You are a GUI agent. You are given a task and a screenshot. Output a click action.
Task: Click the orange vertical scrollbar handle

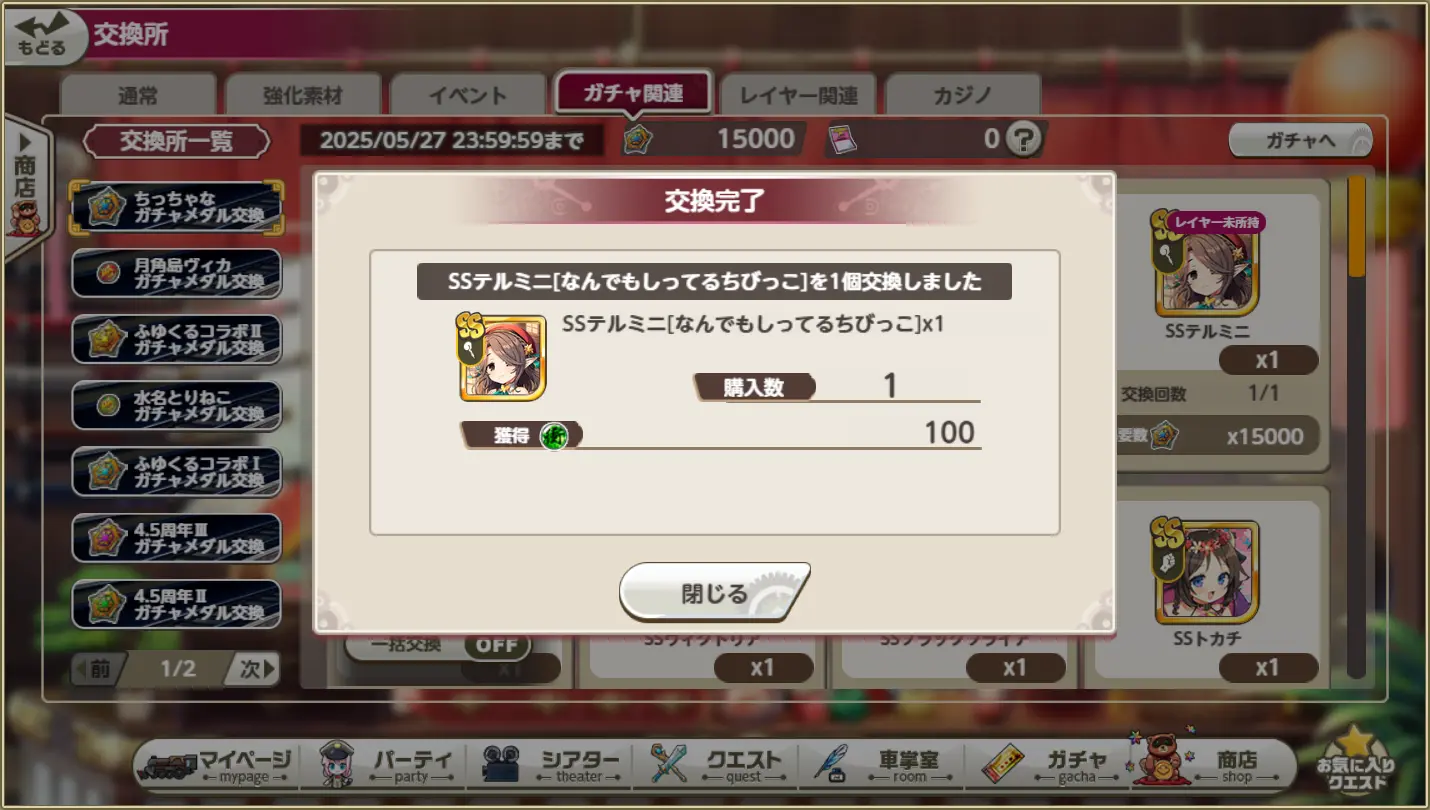(x=1356, y=225)
